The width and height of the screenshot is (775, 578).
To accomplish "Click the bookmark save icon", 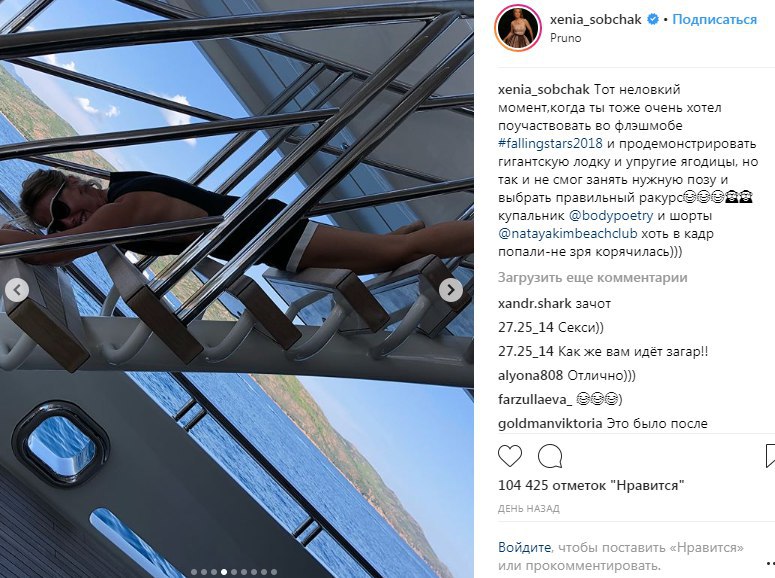I will pyautogui.click(x=770, y=455).
